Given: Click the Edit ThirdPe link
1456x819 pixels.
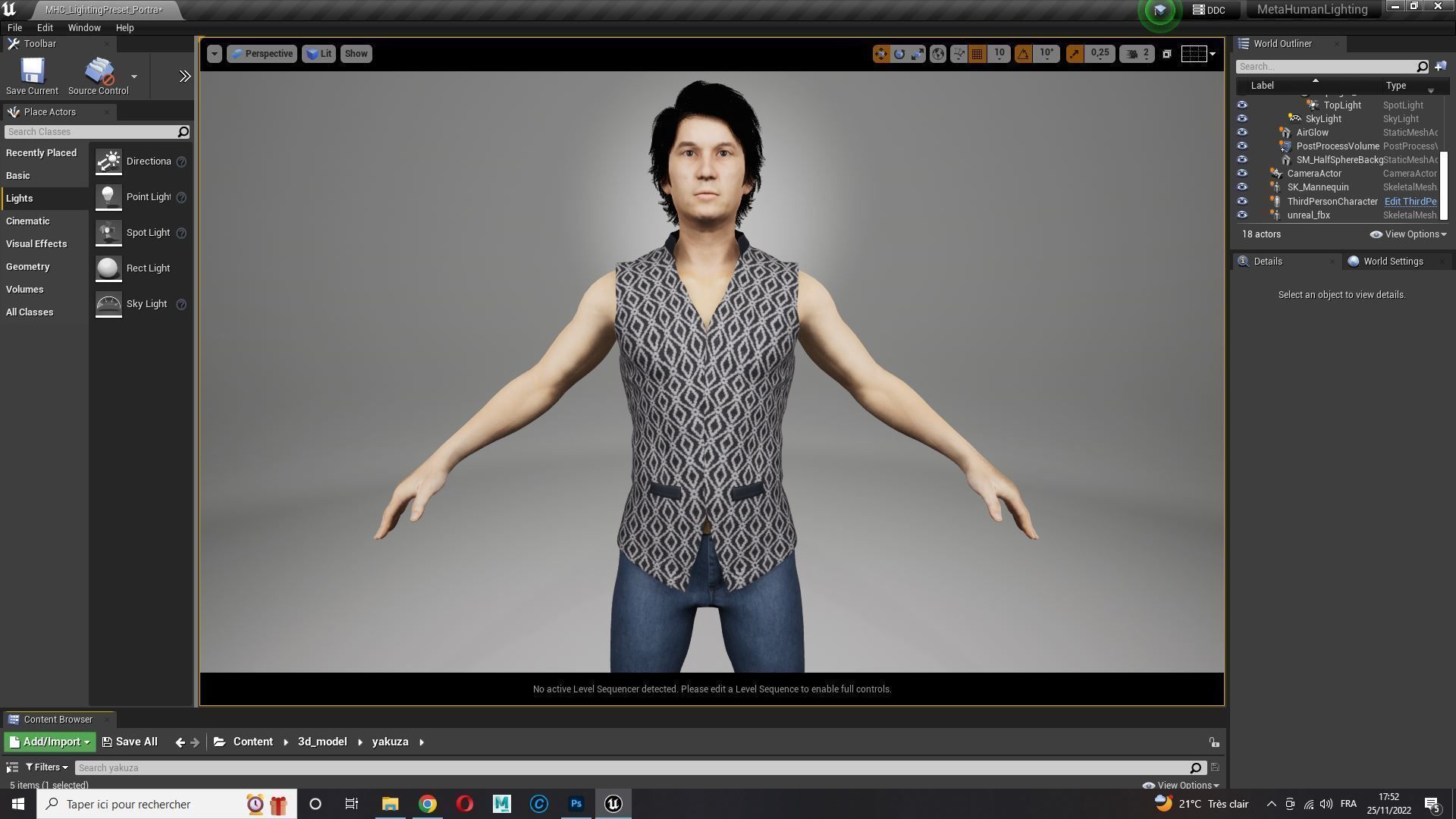Looking at the screenshot, I should (1410, 202).
